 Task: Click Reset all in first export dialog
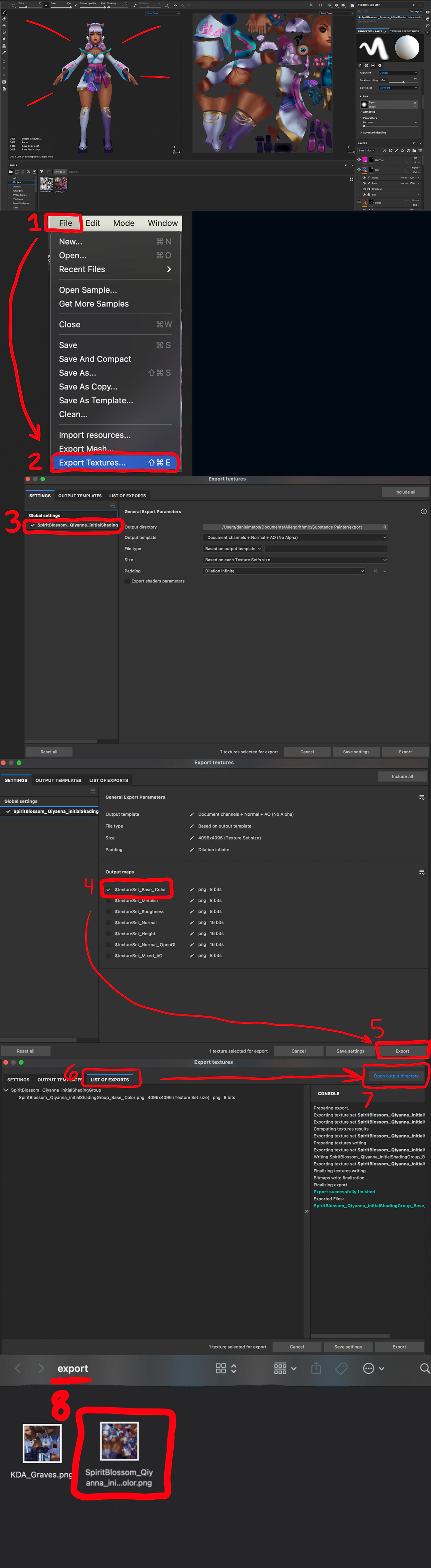(x=49, y=752)
